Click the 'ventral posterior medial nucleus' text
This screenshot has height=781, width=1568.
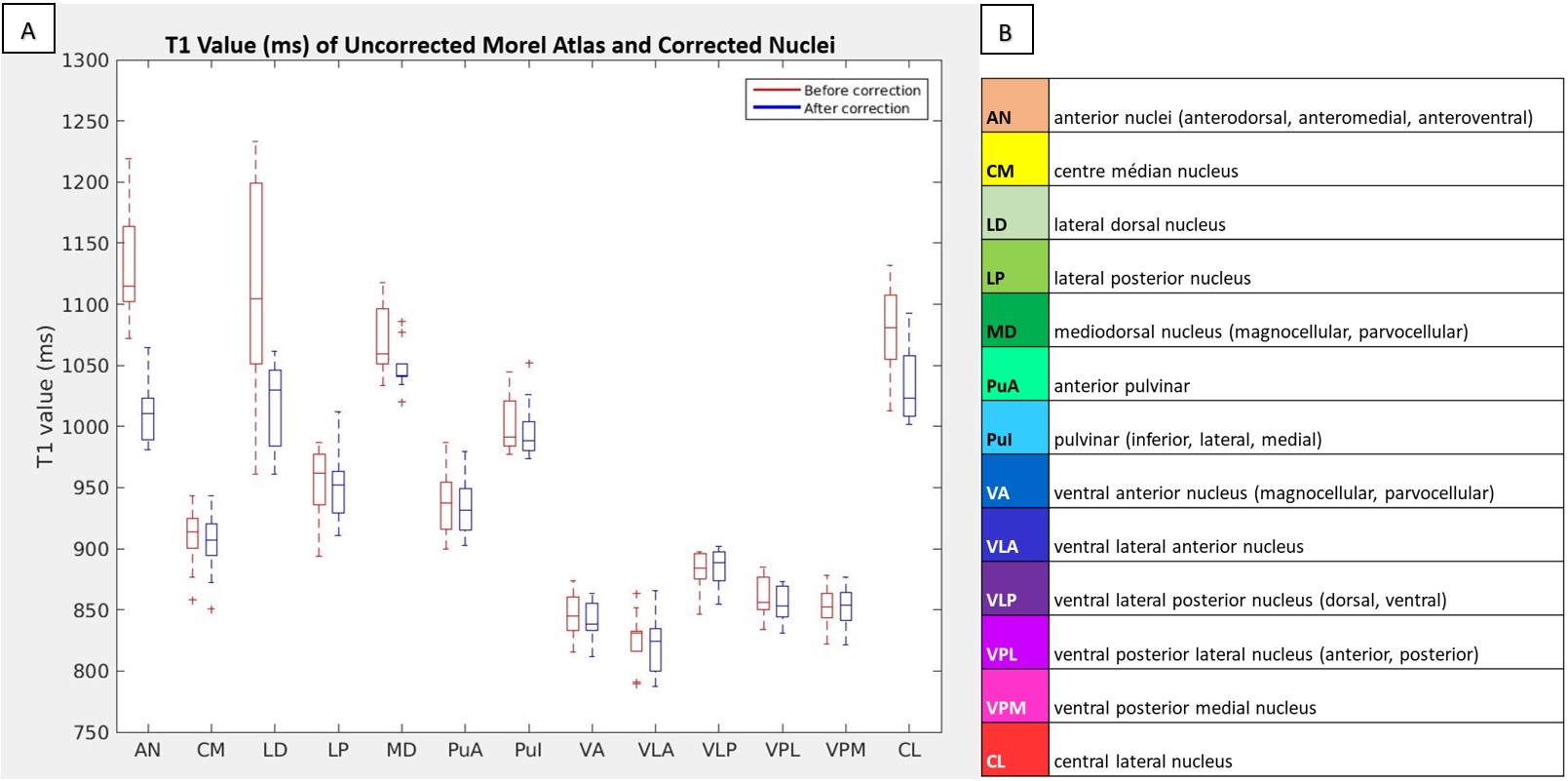tap(1184, 708)
